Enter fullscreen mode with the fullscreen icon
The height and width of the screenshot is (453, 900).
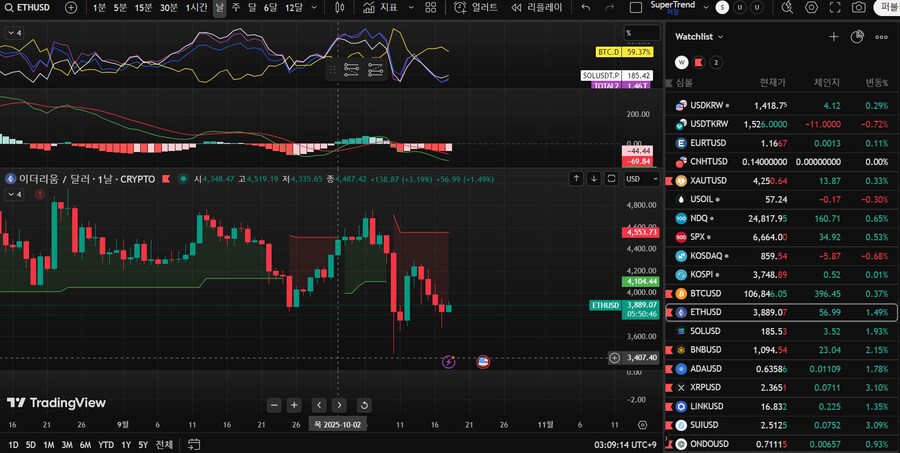(x=834, y=7)
